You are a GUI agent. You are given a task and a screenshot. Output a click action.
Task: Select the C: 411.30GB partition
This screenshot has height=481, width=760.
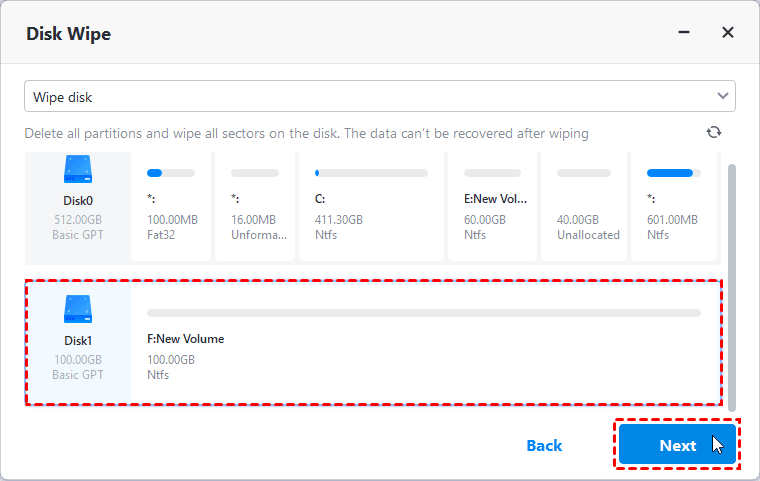point(370,208)
